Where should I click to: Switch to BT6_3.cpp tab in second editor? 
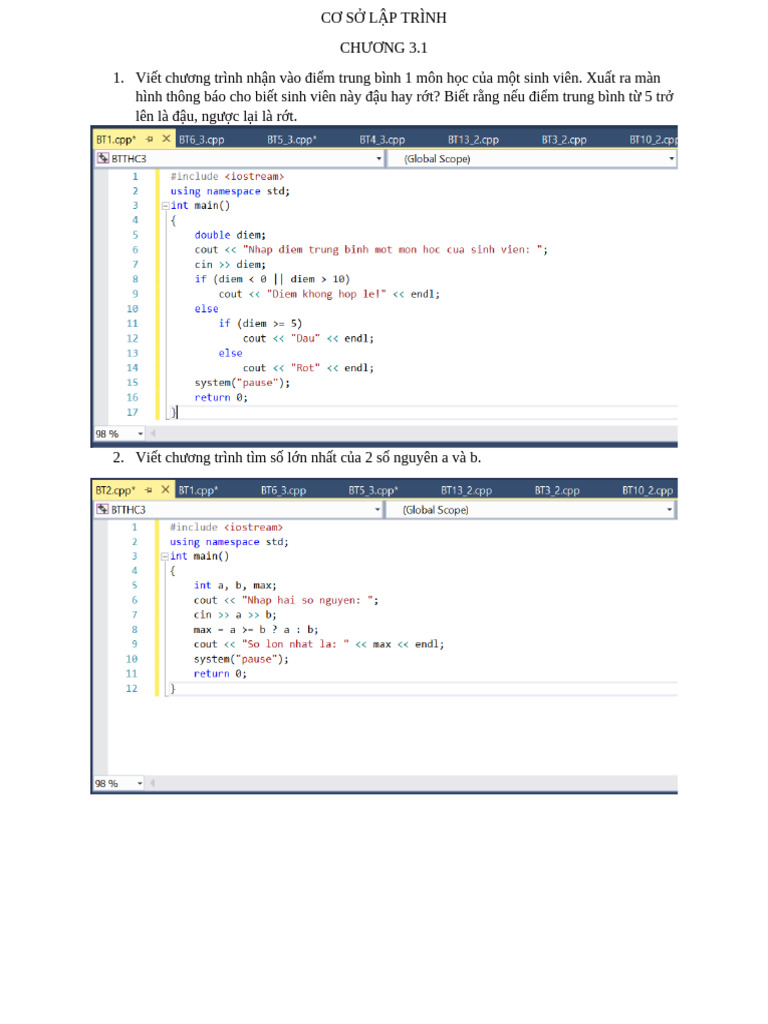[x=283, y=490]
